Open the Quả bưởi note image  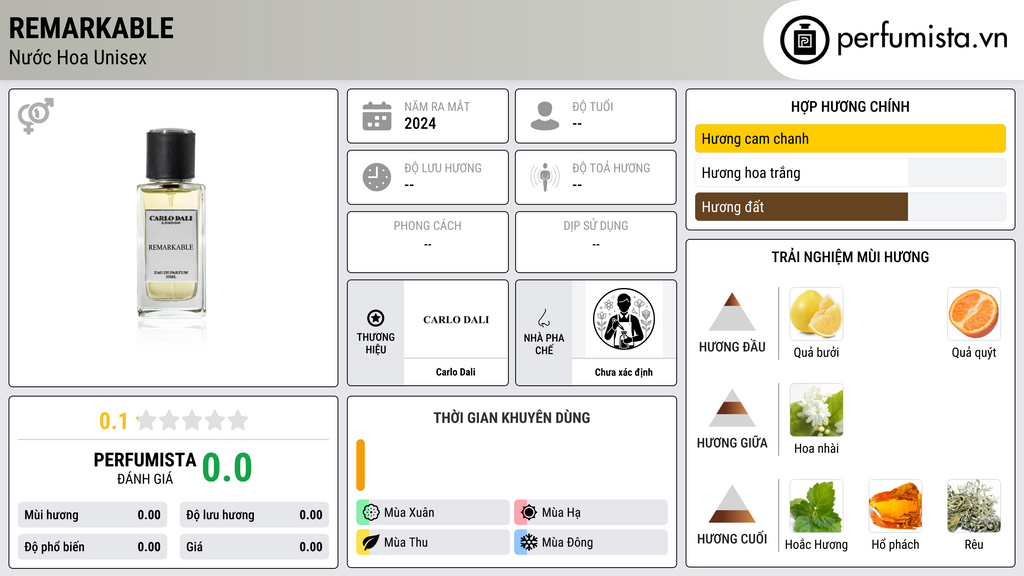point(816,313)
